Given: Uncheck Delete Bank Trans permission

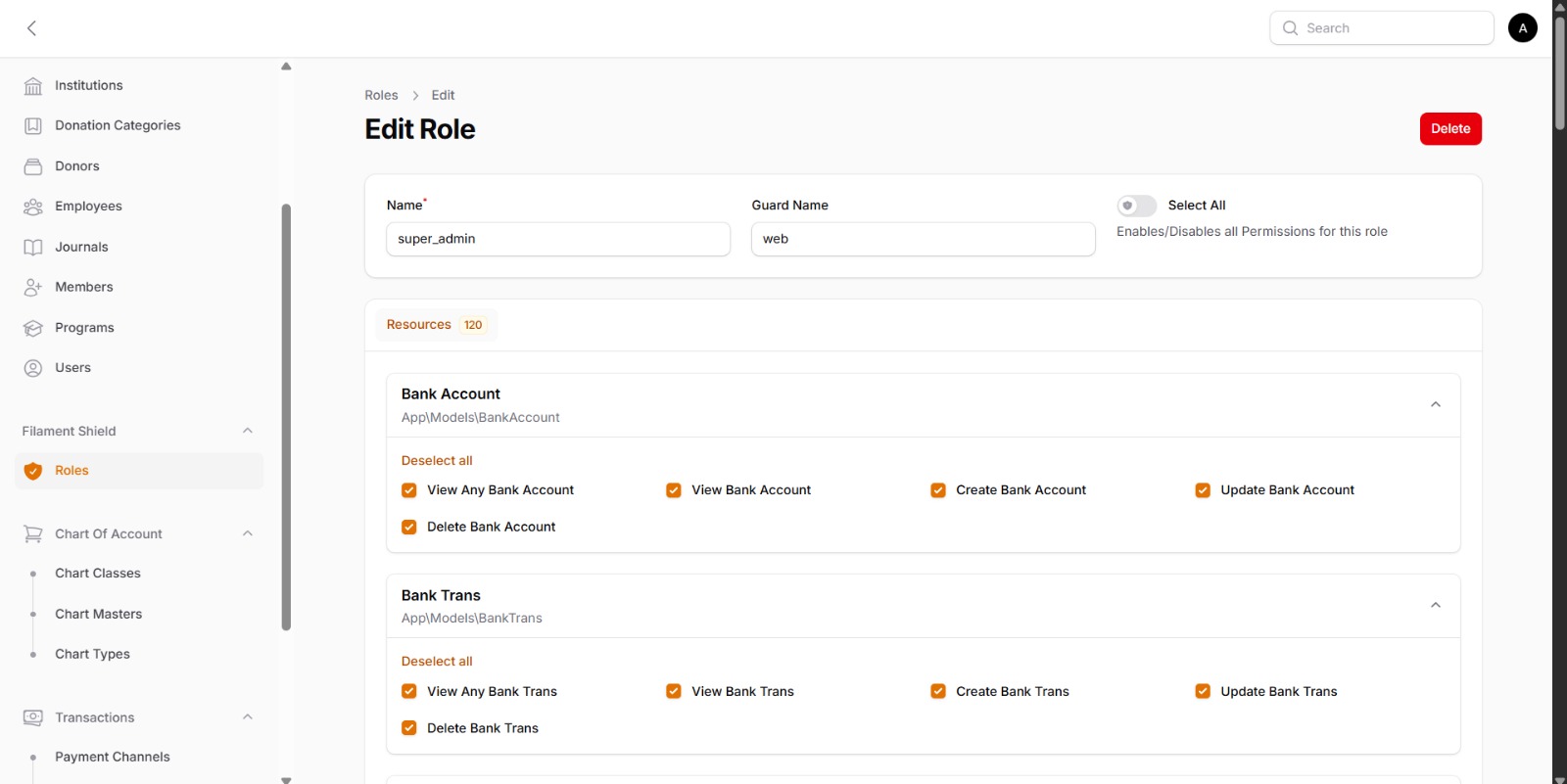Looking at the screenshot, I should (x=409, y=728).
